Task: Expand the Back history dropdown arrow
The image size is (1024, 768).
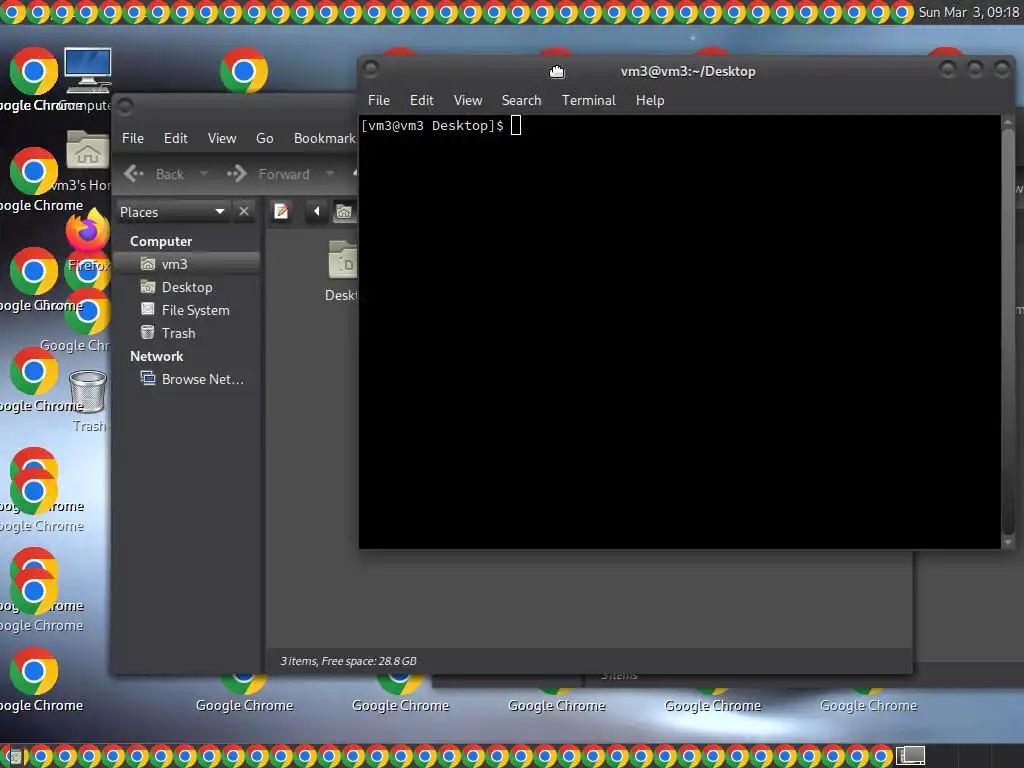Action: coord(204,174)
